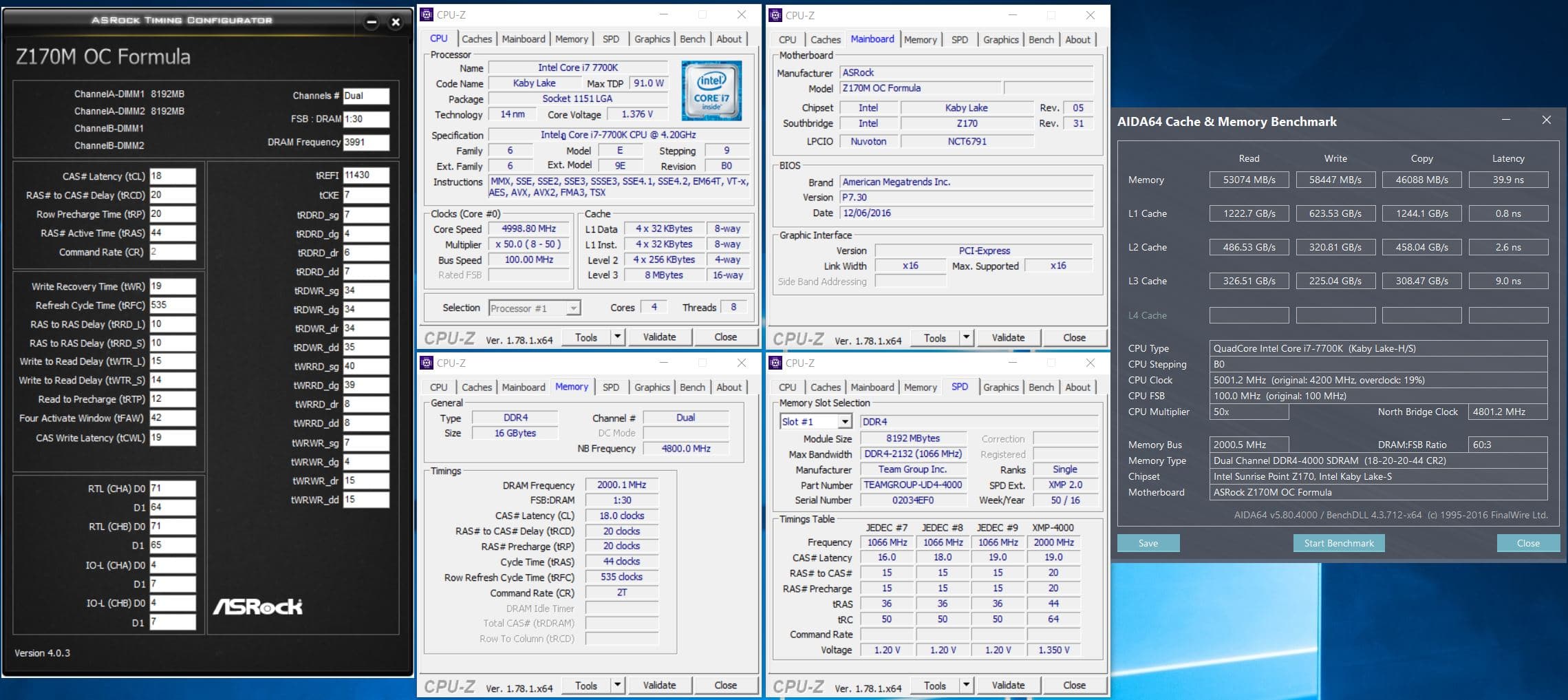
Task: Select About tab in Mainboard window
Action: click(x=1077, y=40)
